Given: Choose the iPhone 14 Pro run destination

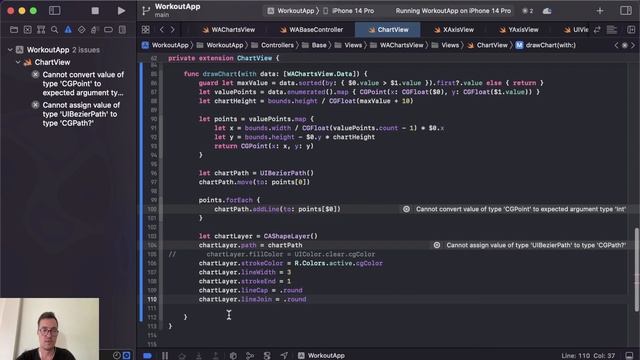Looking at the screenshot, I should pyautogui.click(x=349, y=11).
